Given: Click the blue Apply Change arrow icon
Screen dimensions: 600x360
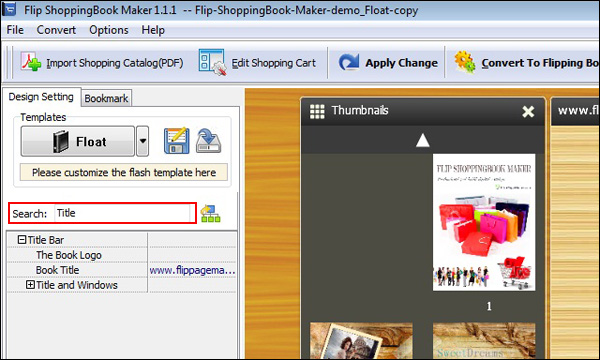Looking at the screenshot, I should [349, 62].
